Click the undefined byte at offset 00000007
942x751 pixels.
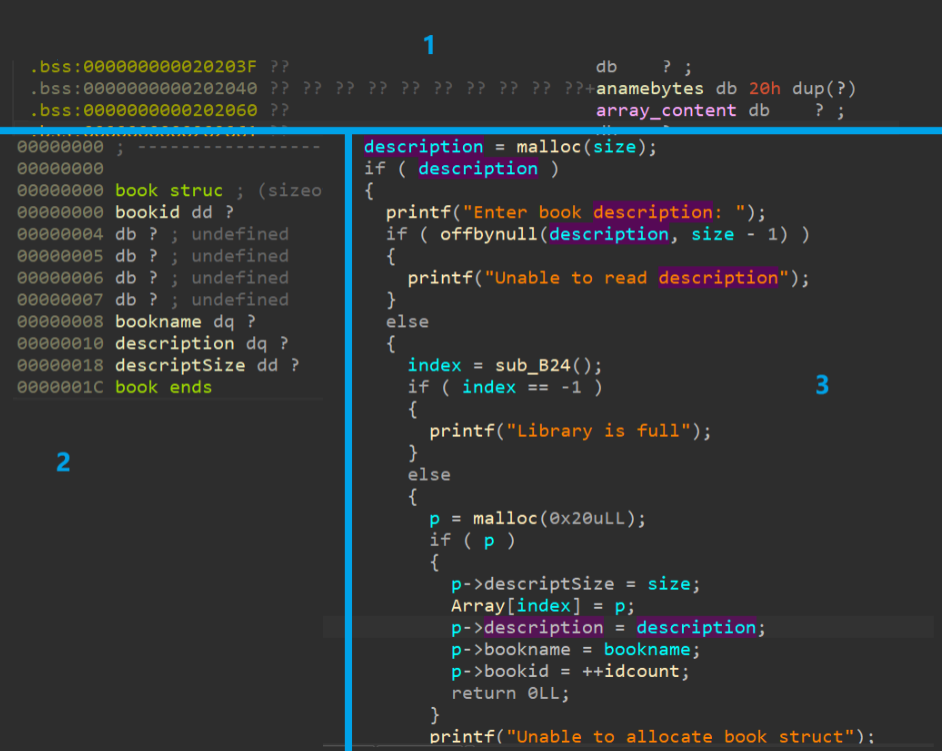pyautogui.click(x=202, y=300)
